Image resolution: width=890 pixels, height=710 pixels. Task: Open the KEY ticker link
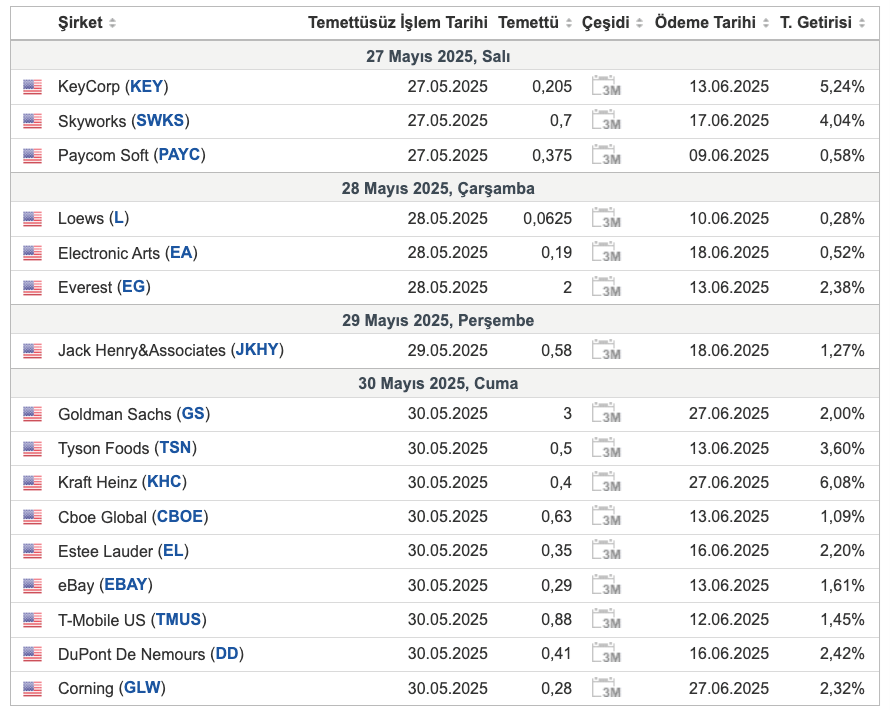(146, 86)
